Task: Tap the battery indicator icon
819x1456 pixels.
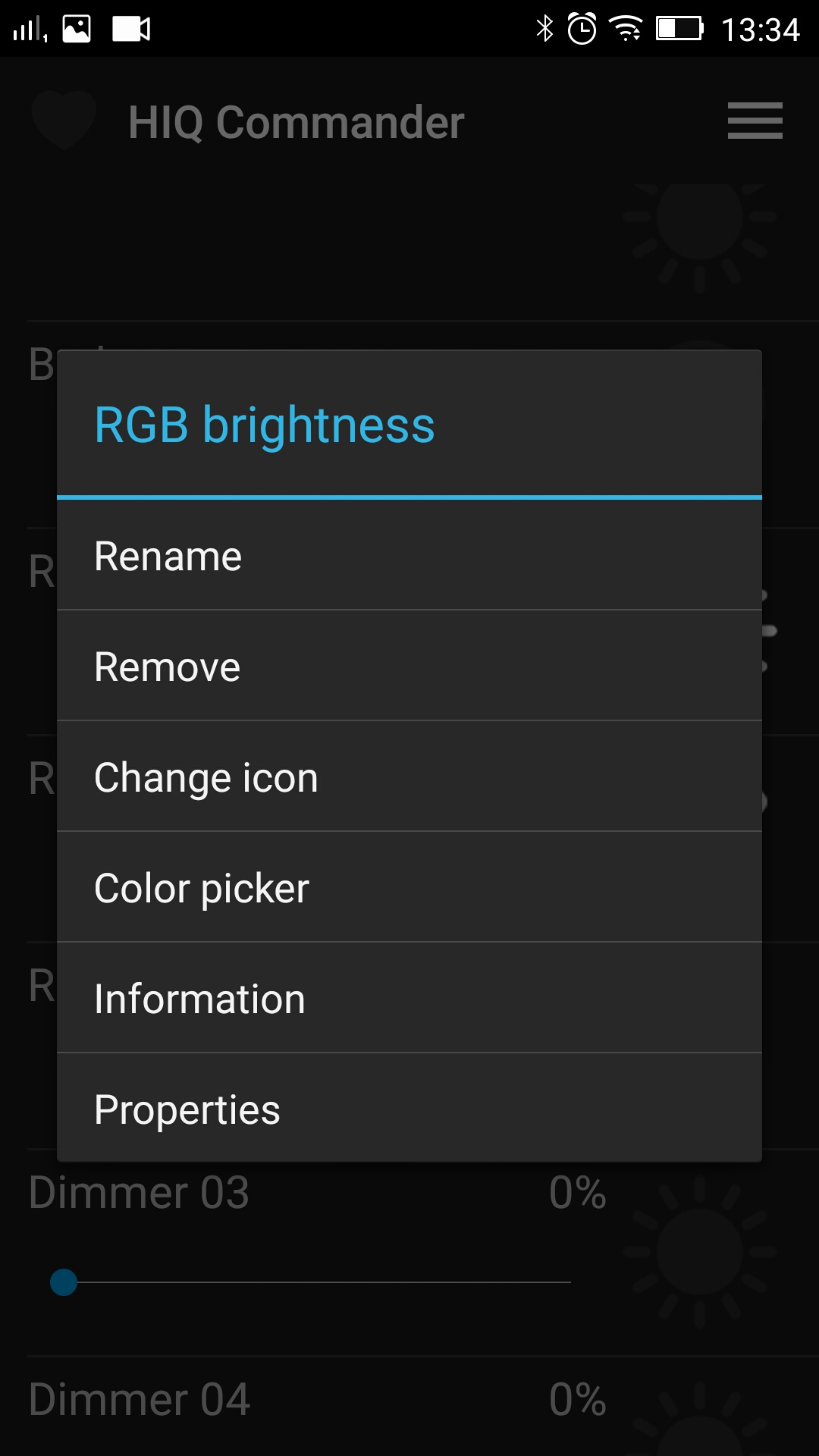Action: tap(679, 29)
